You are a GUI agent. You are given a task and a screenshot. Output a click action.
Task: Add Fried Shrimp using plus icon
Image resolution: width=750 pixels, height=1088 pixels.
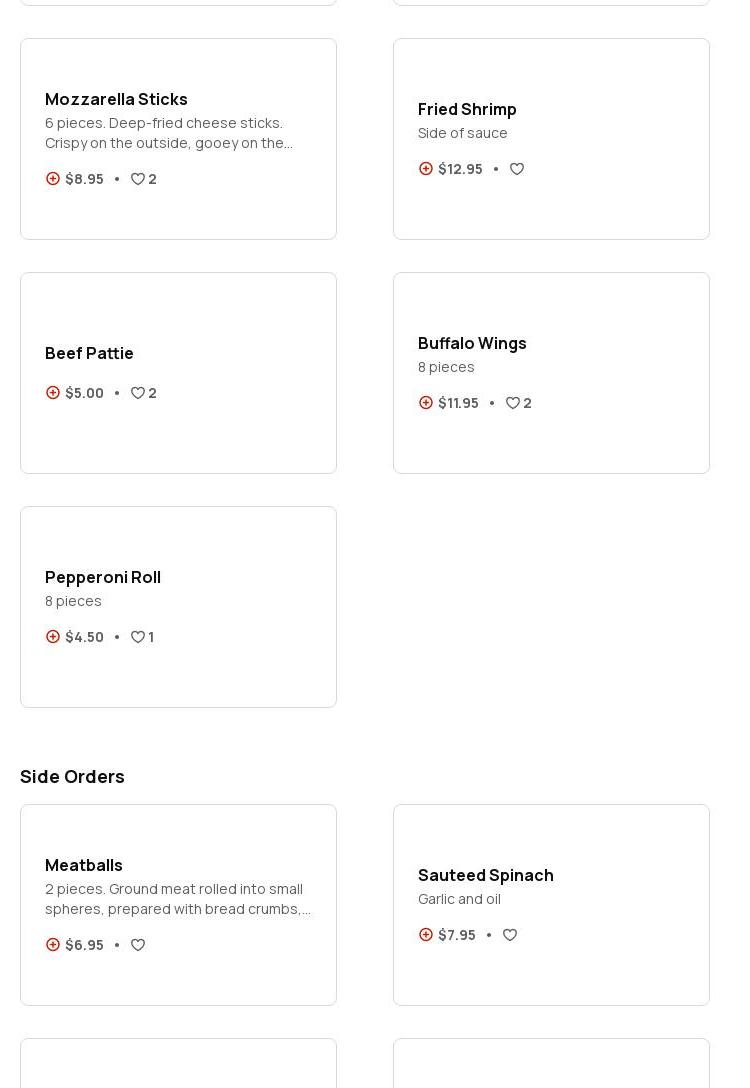[x=426, y=169]
